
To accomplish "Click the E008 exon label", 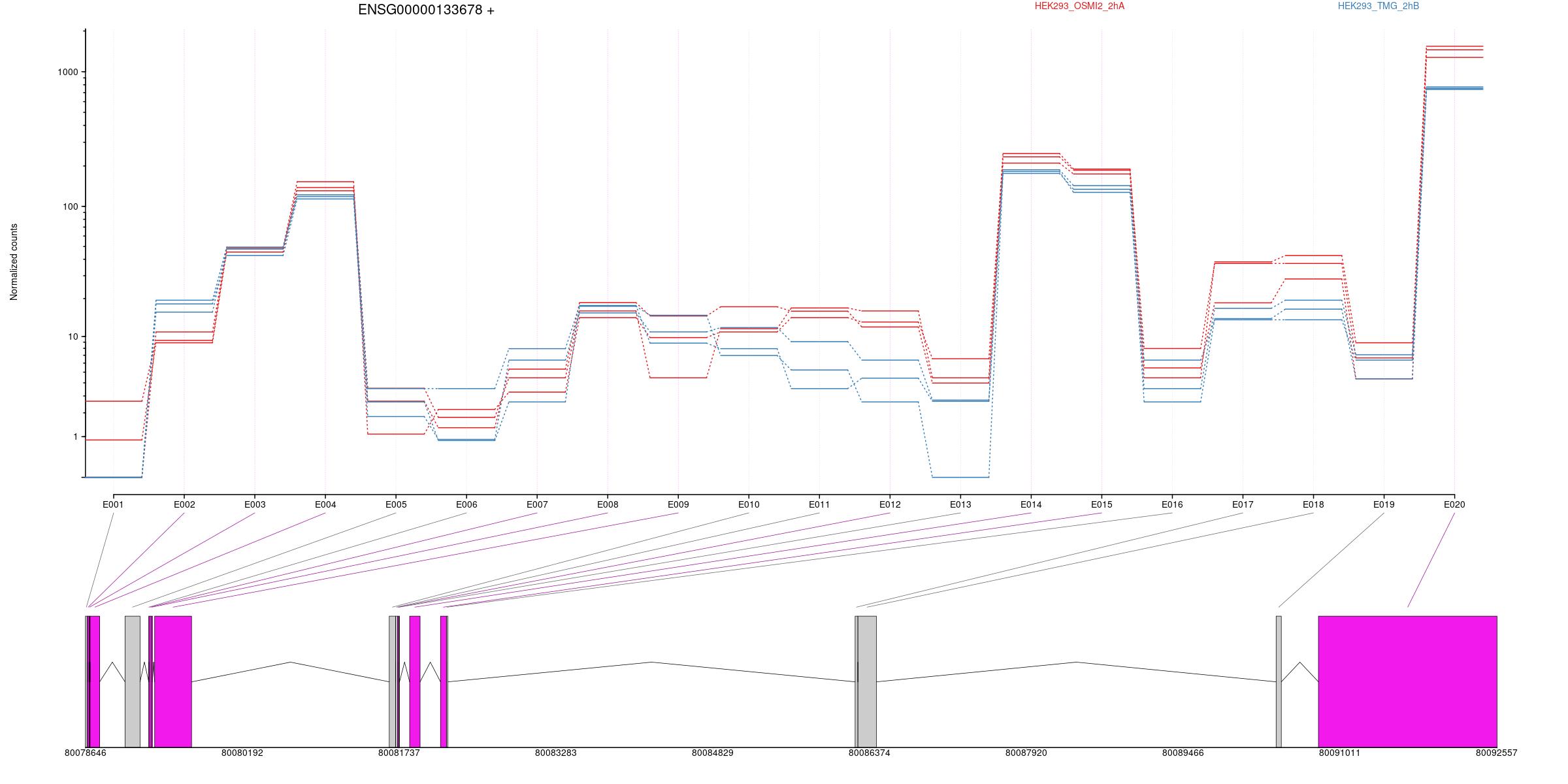I will [x=608, y=504].
